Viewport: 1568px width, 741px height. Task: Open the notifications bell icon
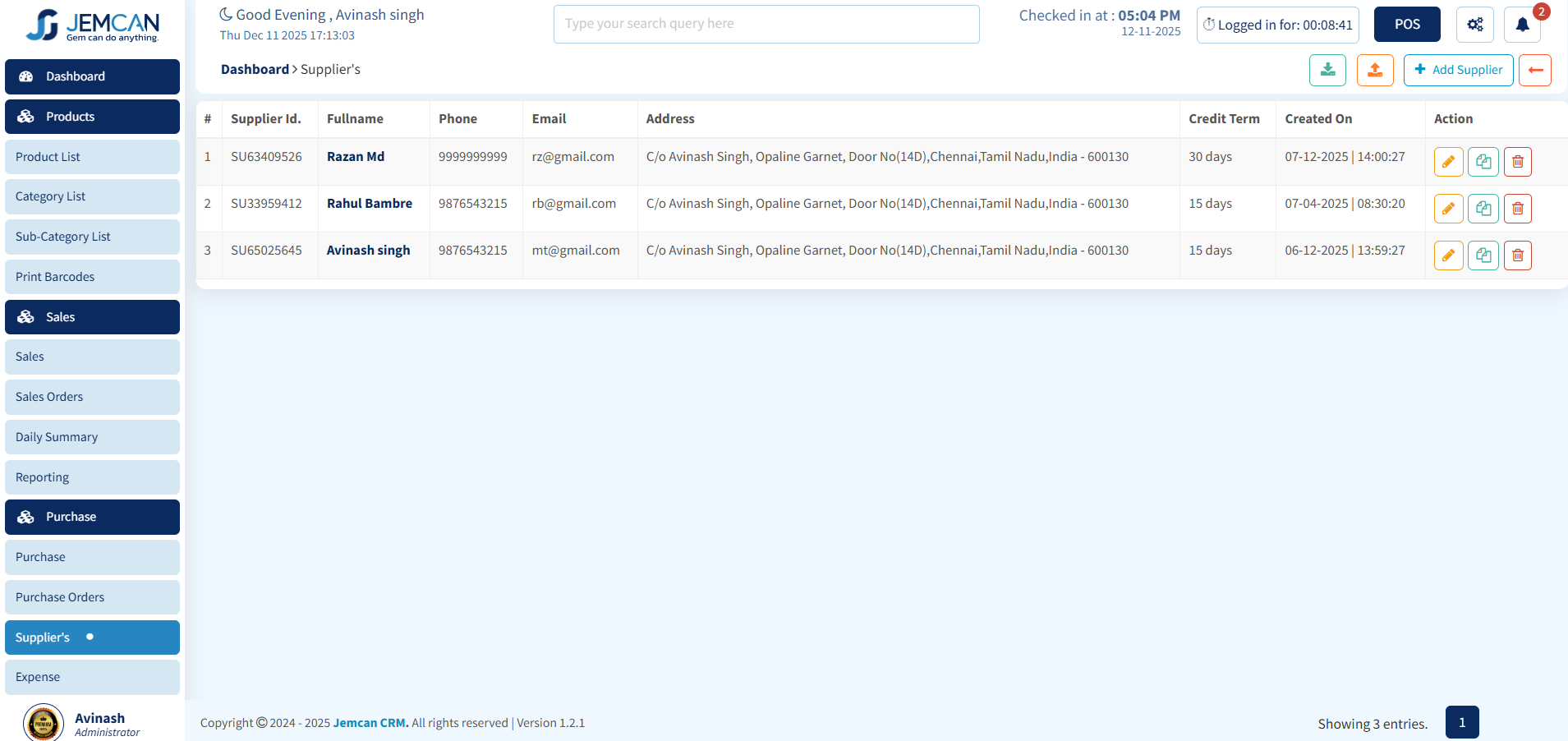pyautogui.click(x=1522, y=25)
